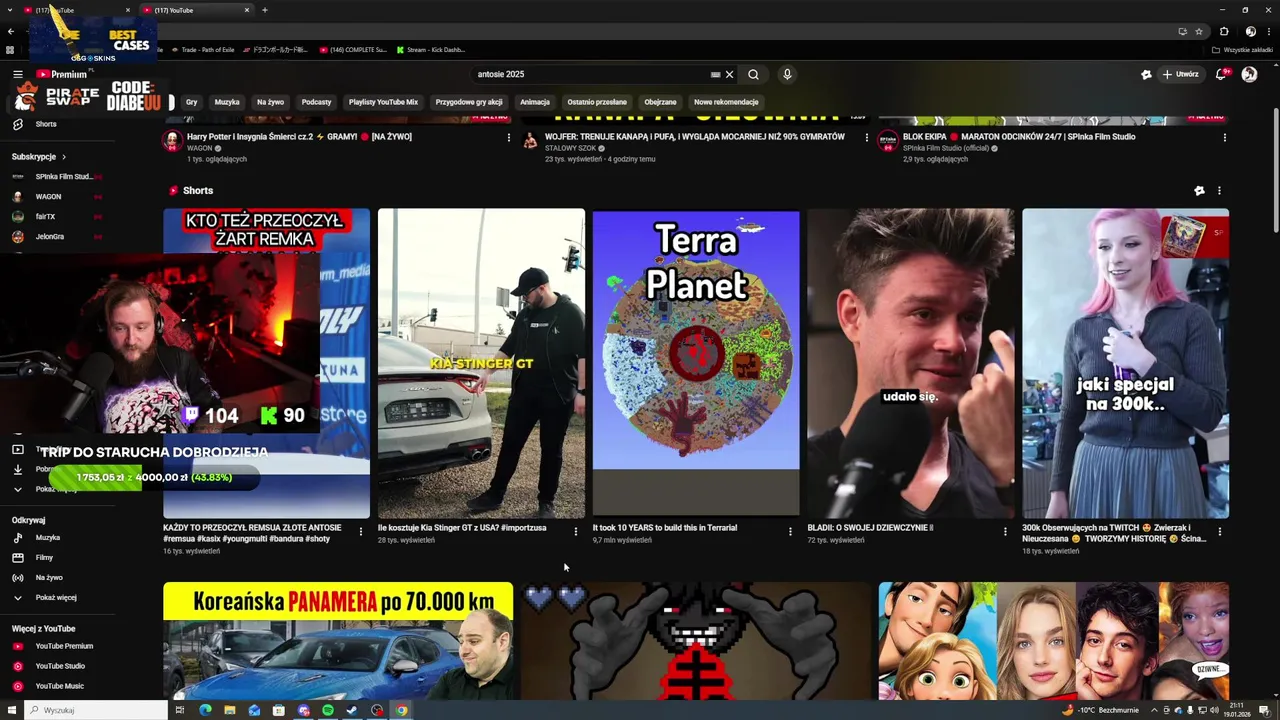1280x720 pixels.
Task: Open Chrome profile avatar in toolbar
Action: tap(1250, 31)
